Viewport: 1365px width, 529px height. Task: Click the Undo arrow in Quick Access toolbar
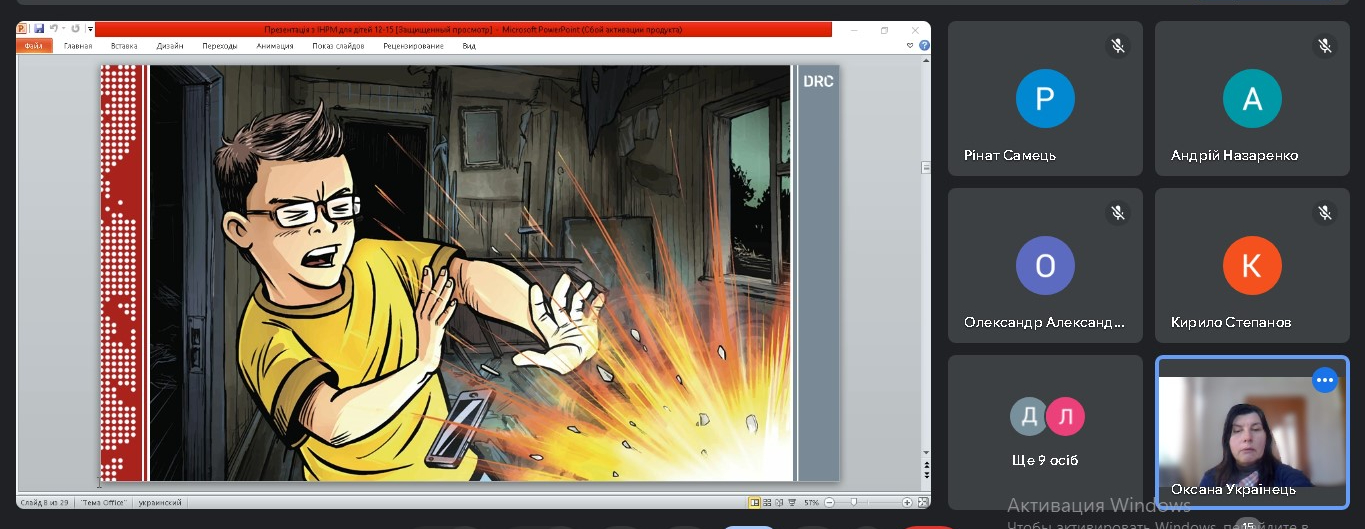coord(54,29)
